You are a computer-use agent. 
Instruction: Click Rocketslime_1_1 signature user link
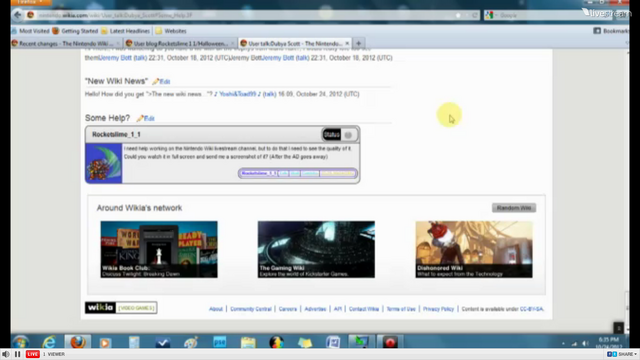(x=258, y=173)
